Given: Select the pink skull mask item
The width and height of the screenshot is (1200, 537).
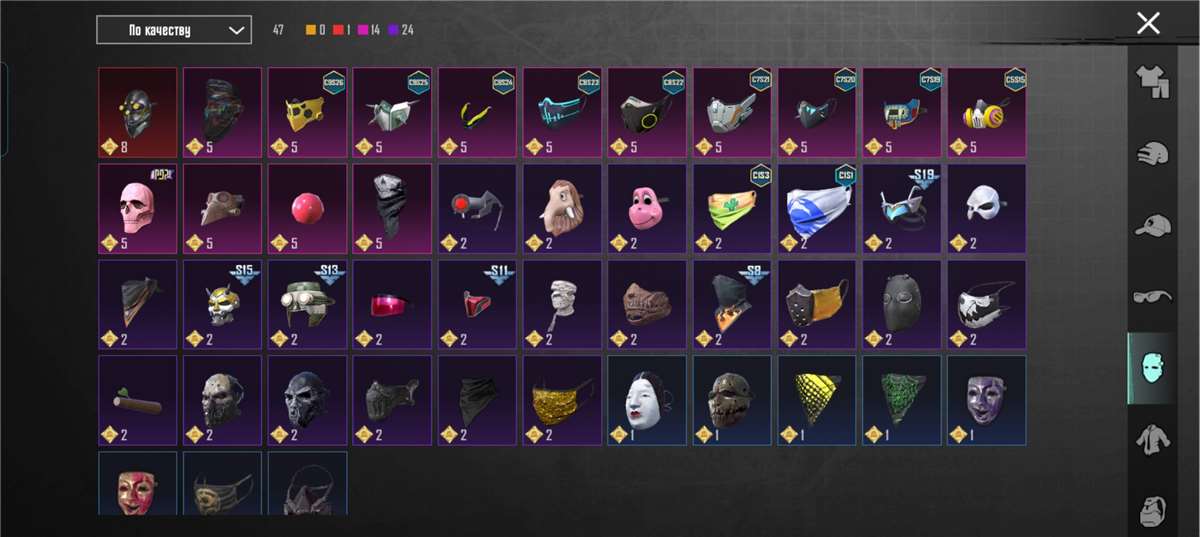Looking at the screenshot, I should [138, 207].
